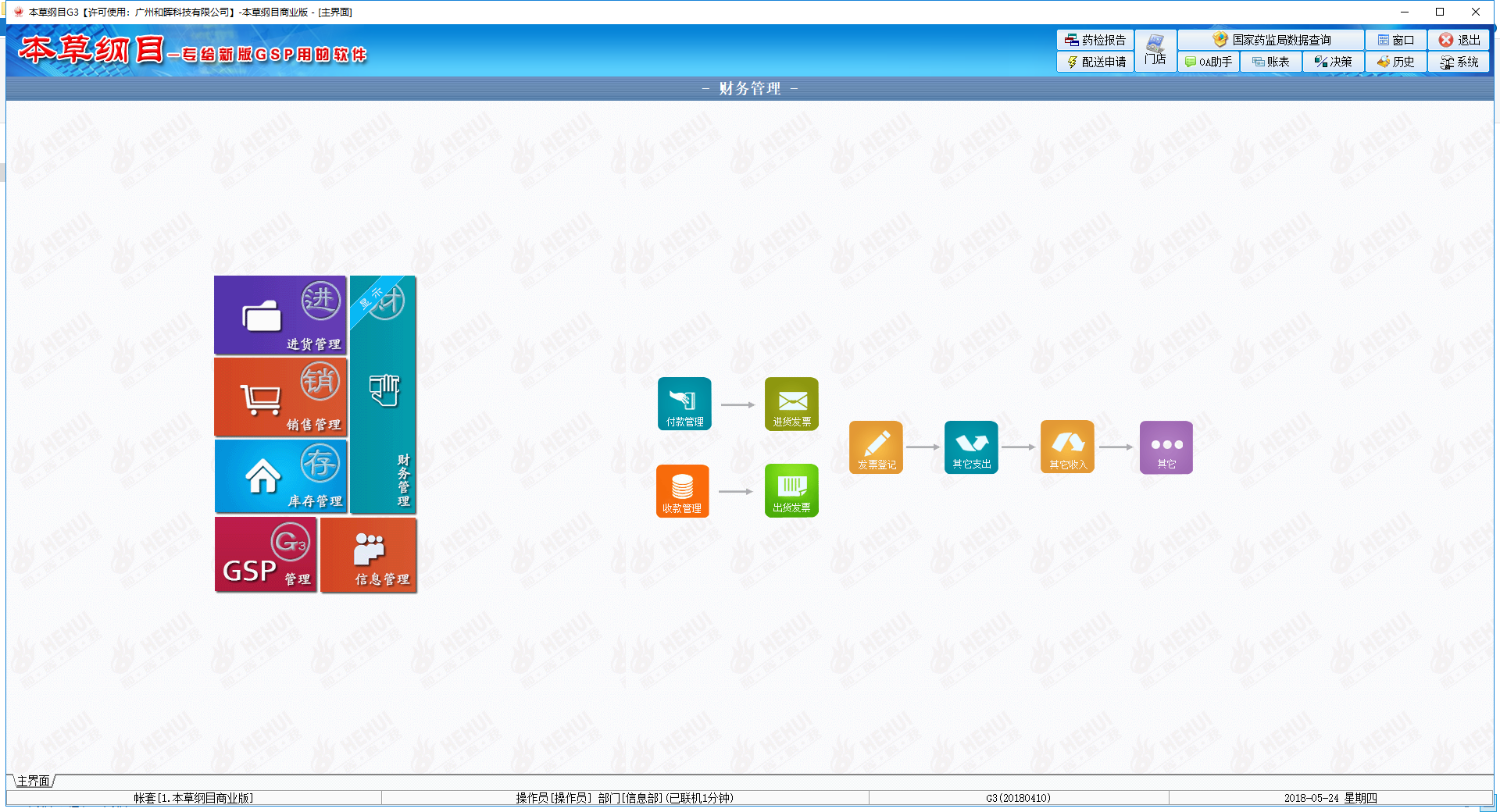This screenshot has height=812, width=1500.
Task: Open the 库存管理 inventory management tile
Action: point(280,475)
